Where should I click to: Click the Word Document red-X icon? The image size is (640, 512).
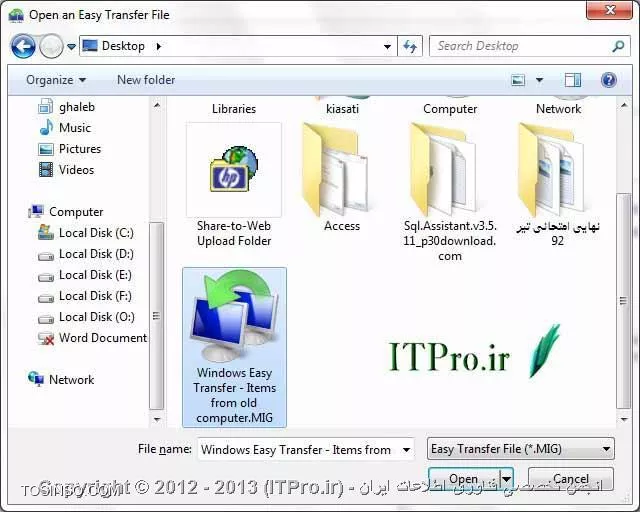coord(46,338)
